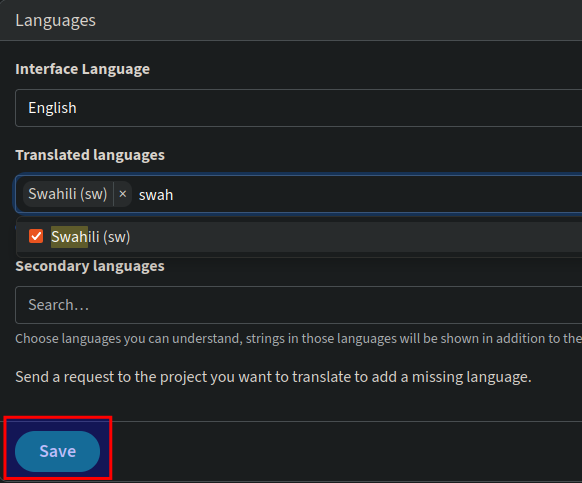Click the Languages section header

[x=56, y=20]
